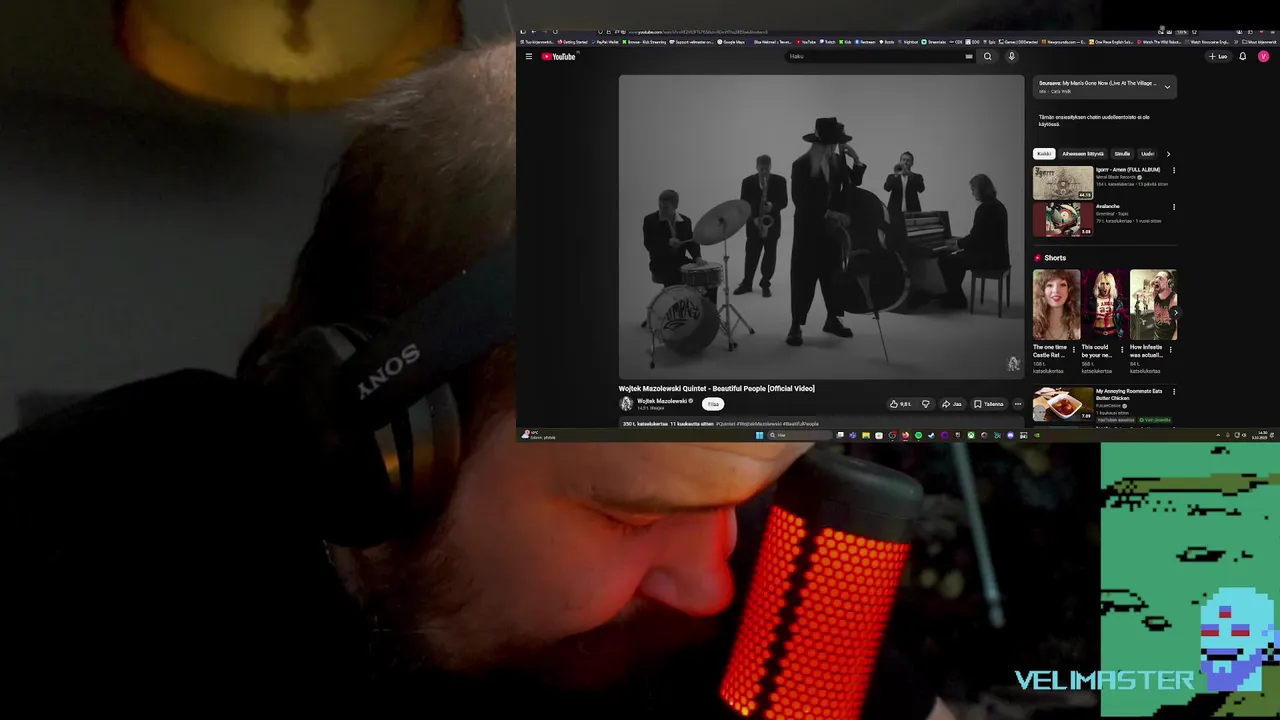Select the 'Kaikki' filter chip
This screenshot has width=1280, height=720.
(1044, 154)
